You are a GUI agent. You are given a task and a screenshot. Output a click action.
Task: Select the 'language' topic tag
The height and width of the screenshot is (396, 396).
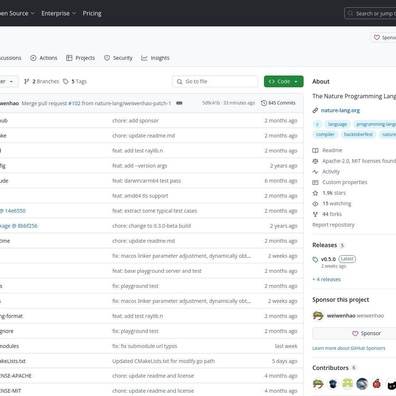coord(337,124)
